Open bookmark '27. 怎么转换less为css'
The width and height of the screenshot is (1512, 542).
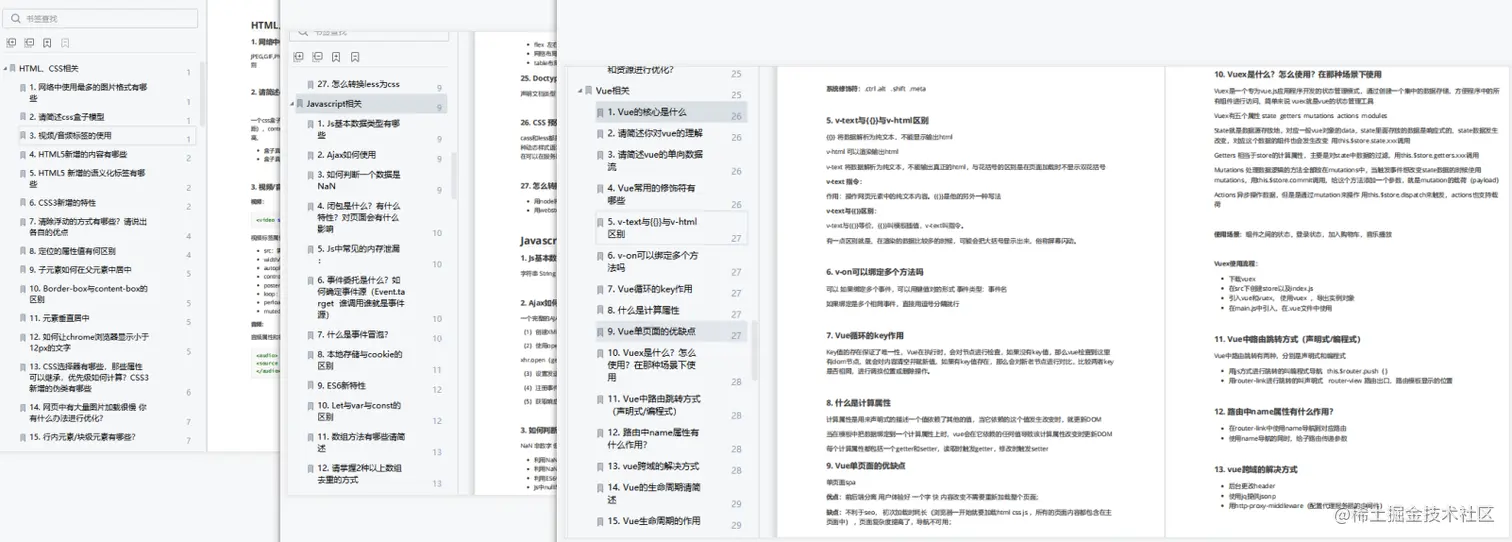[360, 83]
